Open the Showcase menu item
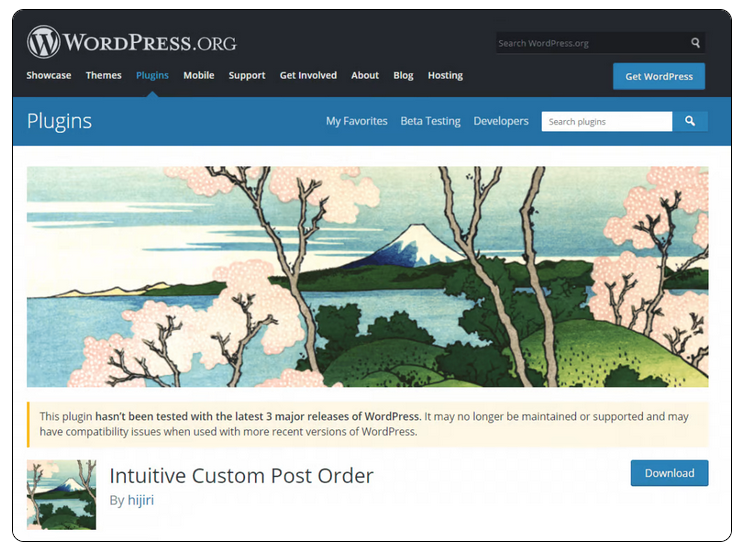The width and height of the screenshot is (737, 545). click(49, 75)
